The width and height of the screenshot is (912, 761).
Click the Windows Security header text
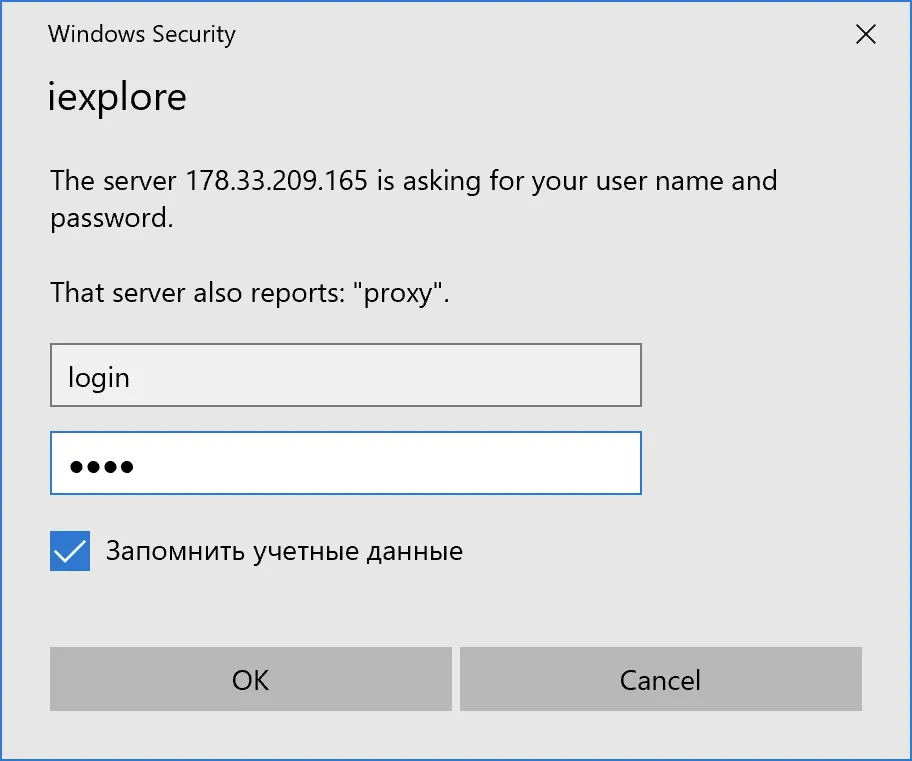[x=140, y=34]
